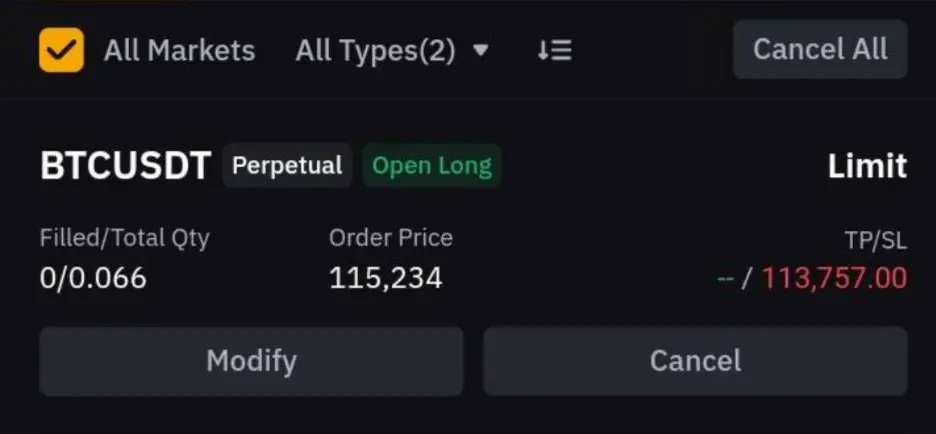This screenshot has width=936, height=434.
Task: Open the TP/SL label
Action: point(876,240)
